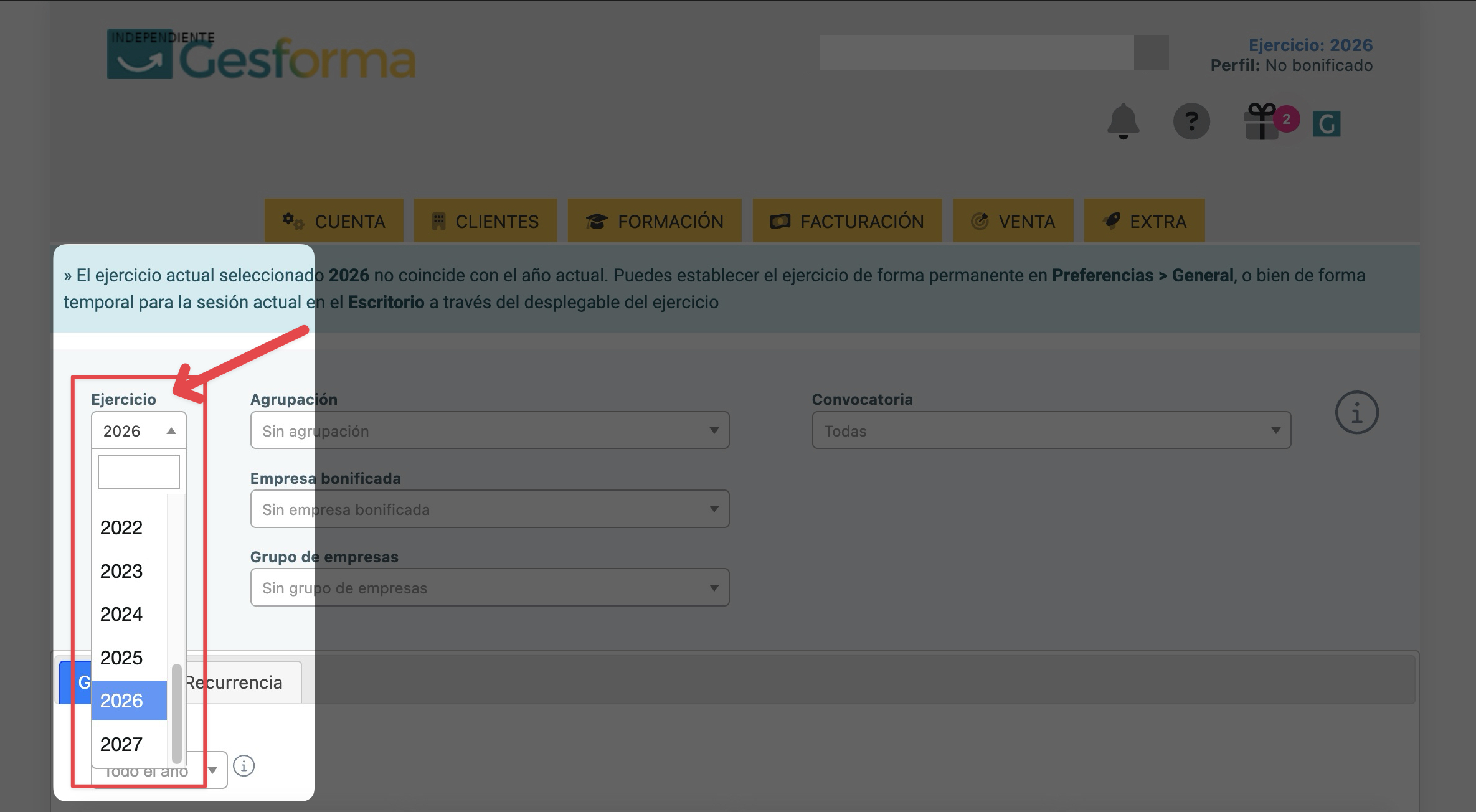
Task: Open the Convocatoria dropdown
Action: click(1051, 430)
